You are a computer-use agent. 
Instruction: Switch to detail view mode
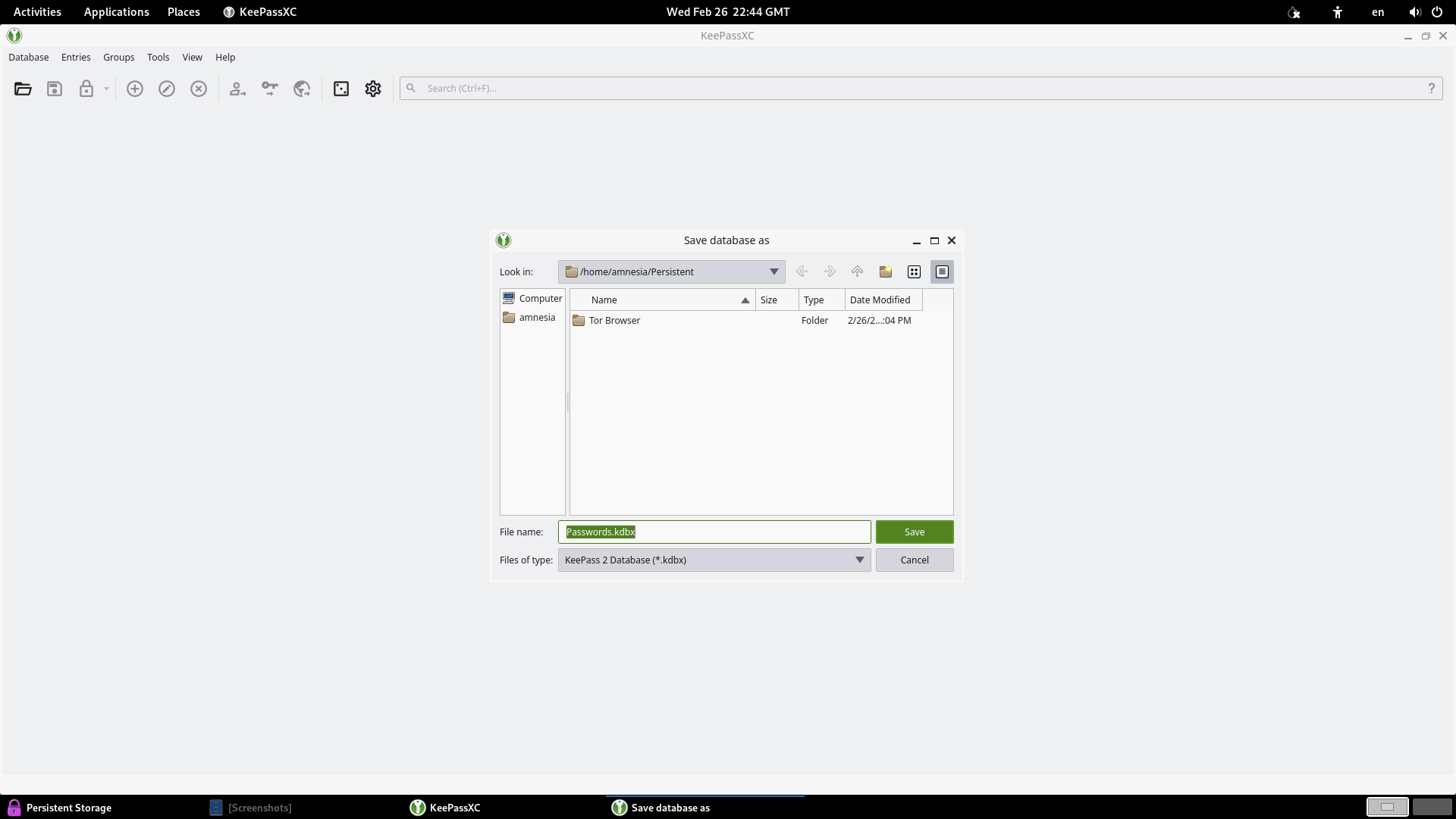coord(942,271)
